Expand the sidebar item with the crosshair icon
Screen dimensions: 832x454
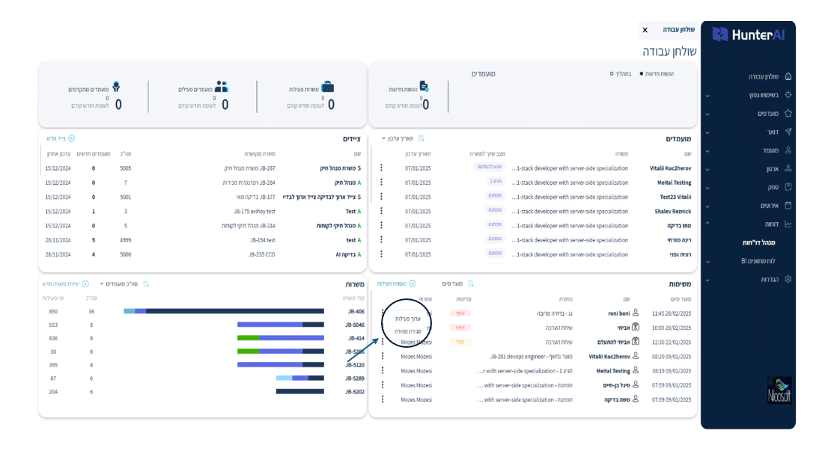[707, 96]
